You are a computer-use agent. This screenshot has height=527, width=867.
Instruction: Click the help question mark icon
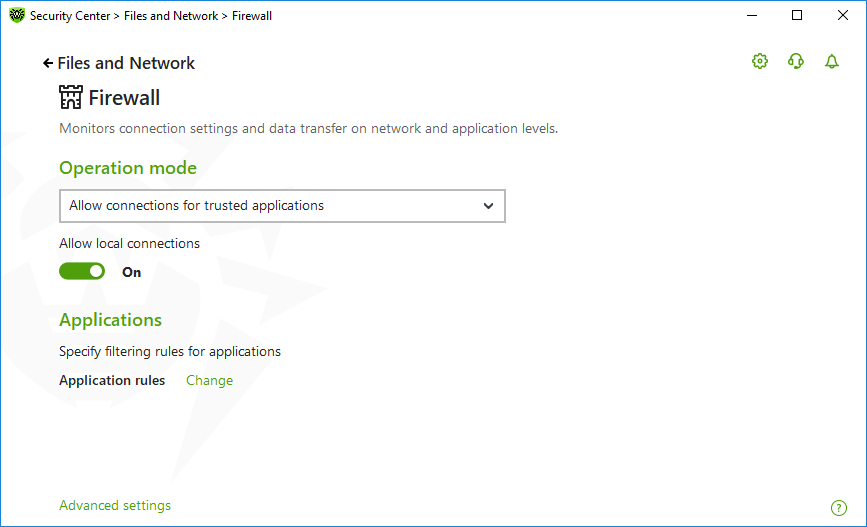pyautogui.click(x=839, y=508)
